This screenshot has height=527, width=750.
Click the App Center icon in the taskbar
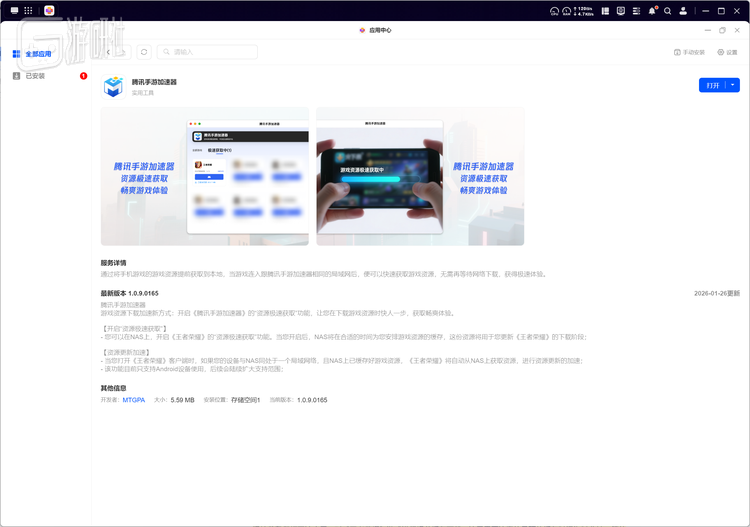pyautogui.click(x=49, y=10)
